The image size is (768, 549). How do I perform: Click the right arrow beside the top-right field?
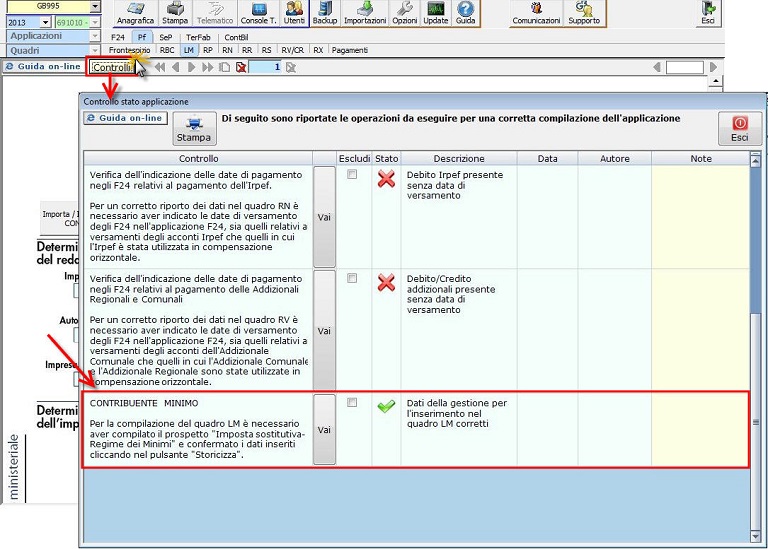(713, 67)
